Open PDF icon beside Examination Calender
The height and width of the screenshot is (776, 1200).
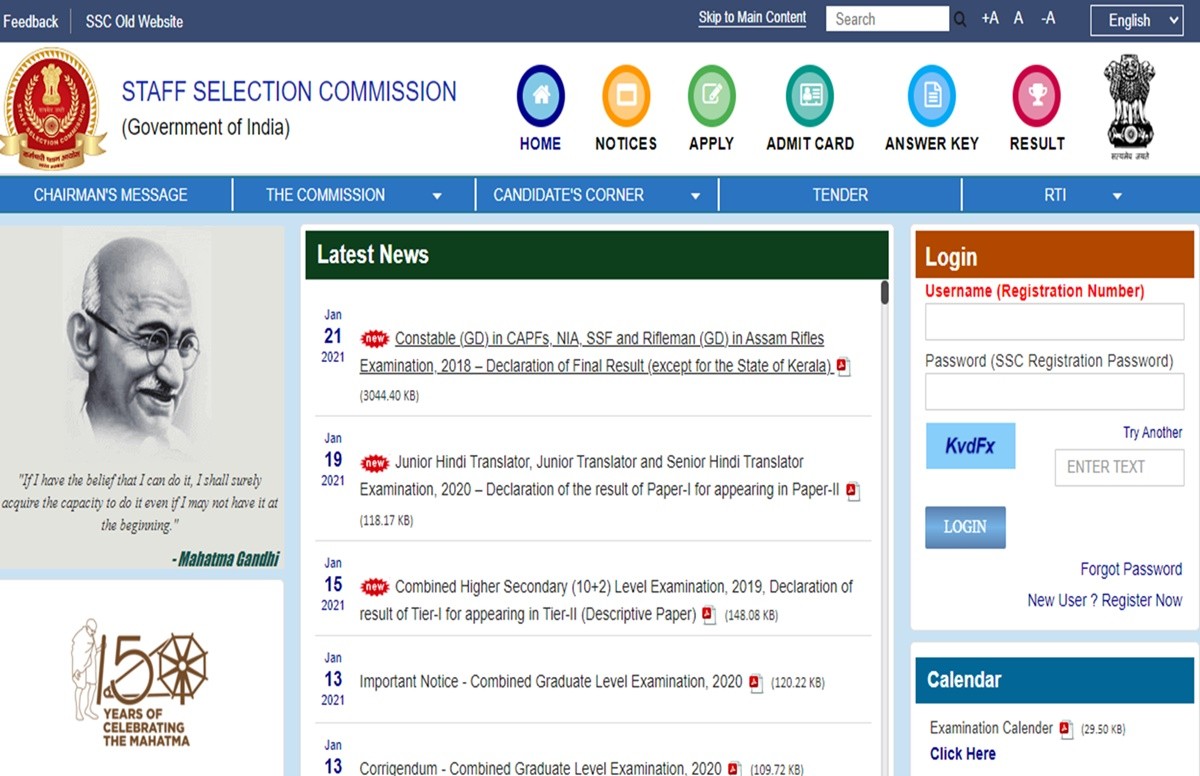point(1066,729)
